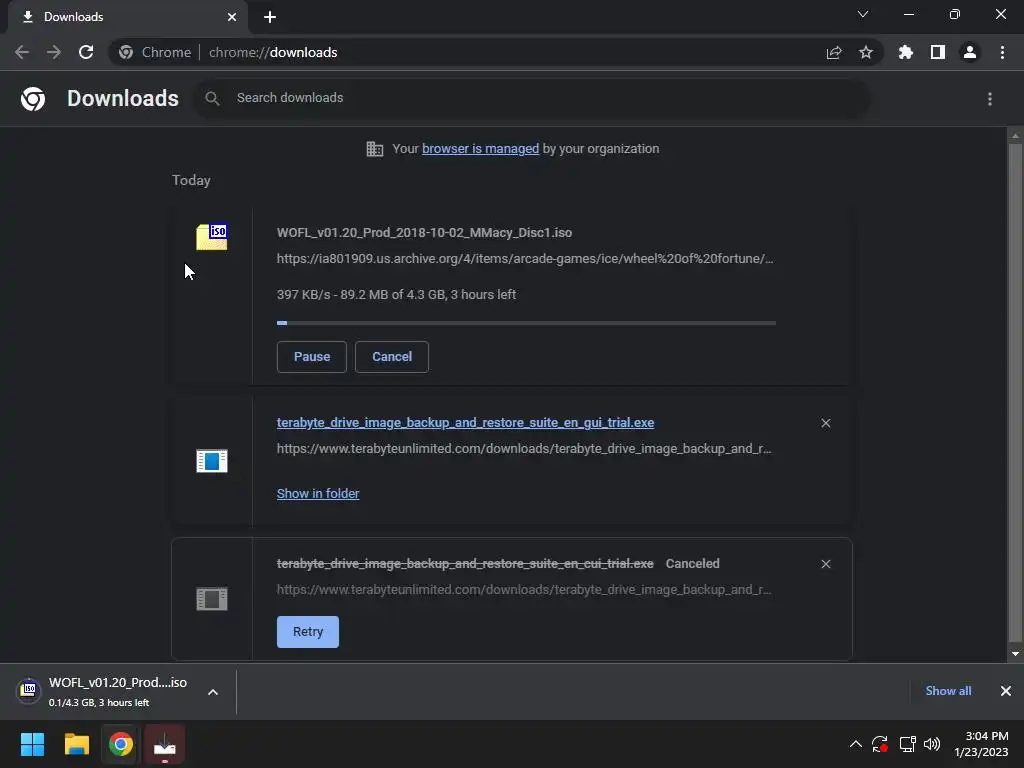Viewport: 1024px width, 768px height.
Task: Open Windows Start menu
Action: point(32,744)
